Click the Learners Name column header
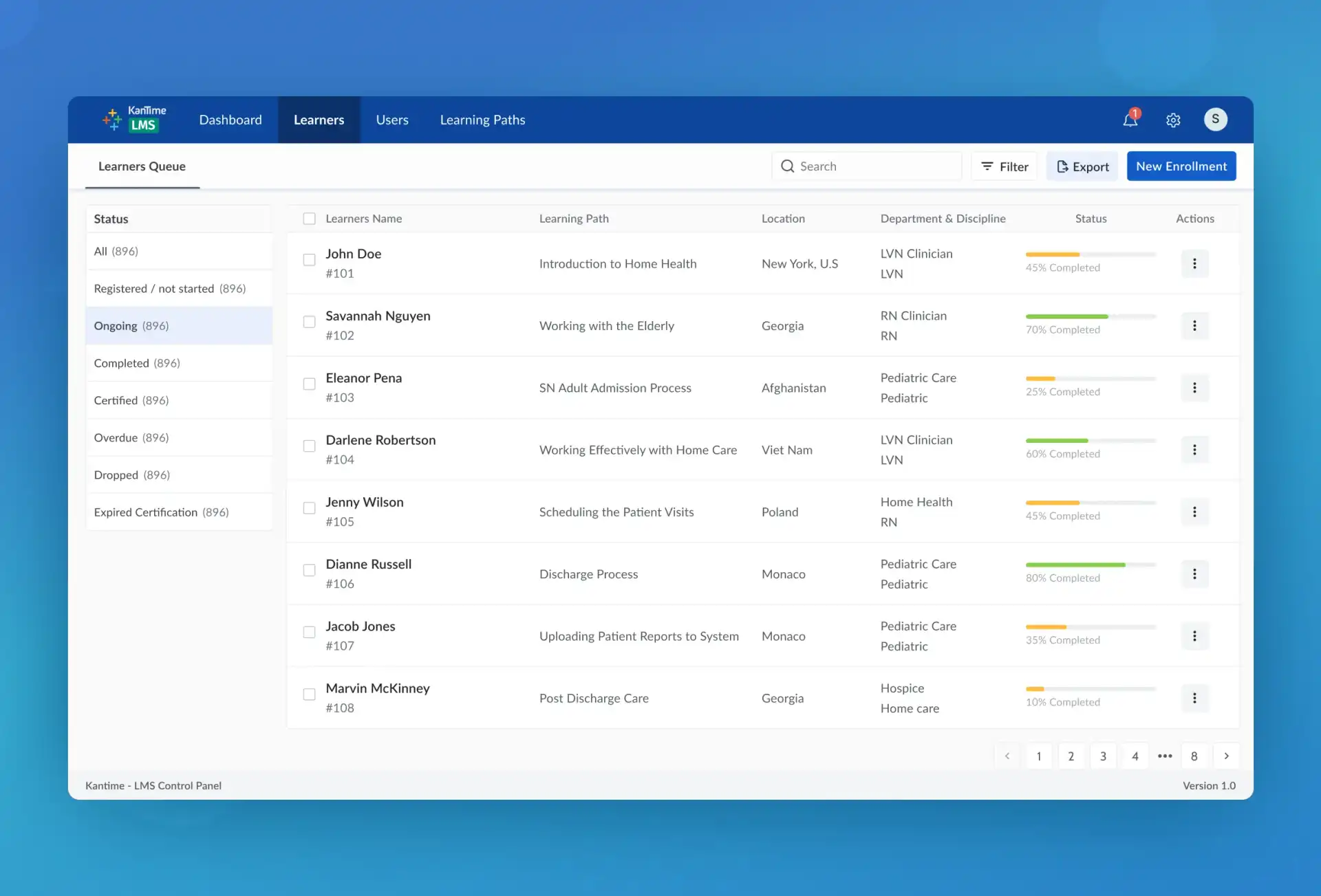The width and height of the screenshot is (1321, 896). pyautogui.click(x=364, y=219)
